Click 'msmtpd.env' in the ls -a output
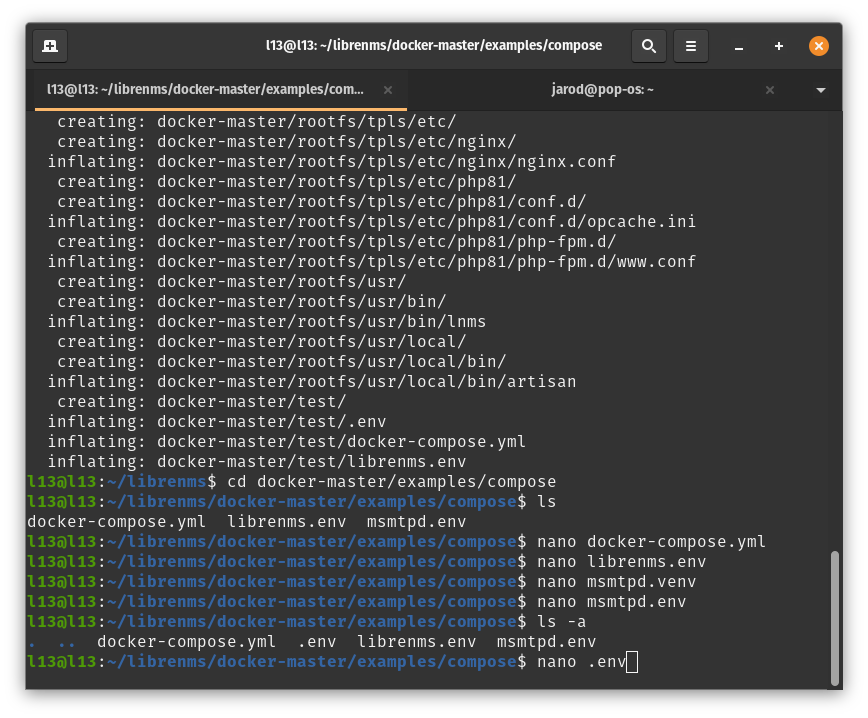This screenshot has height=718, width=868. click(x=546, y=642)
